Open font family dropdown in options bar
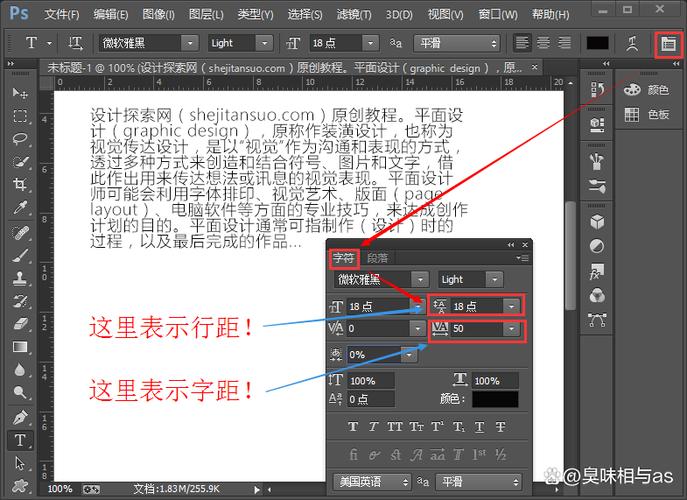Screen dimensions: 687x500 [x=190, y=43]
